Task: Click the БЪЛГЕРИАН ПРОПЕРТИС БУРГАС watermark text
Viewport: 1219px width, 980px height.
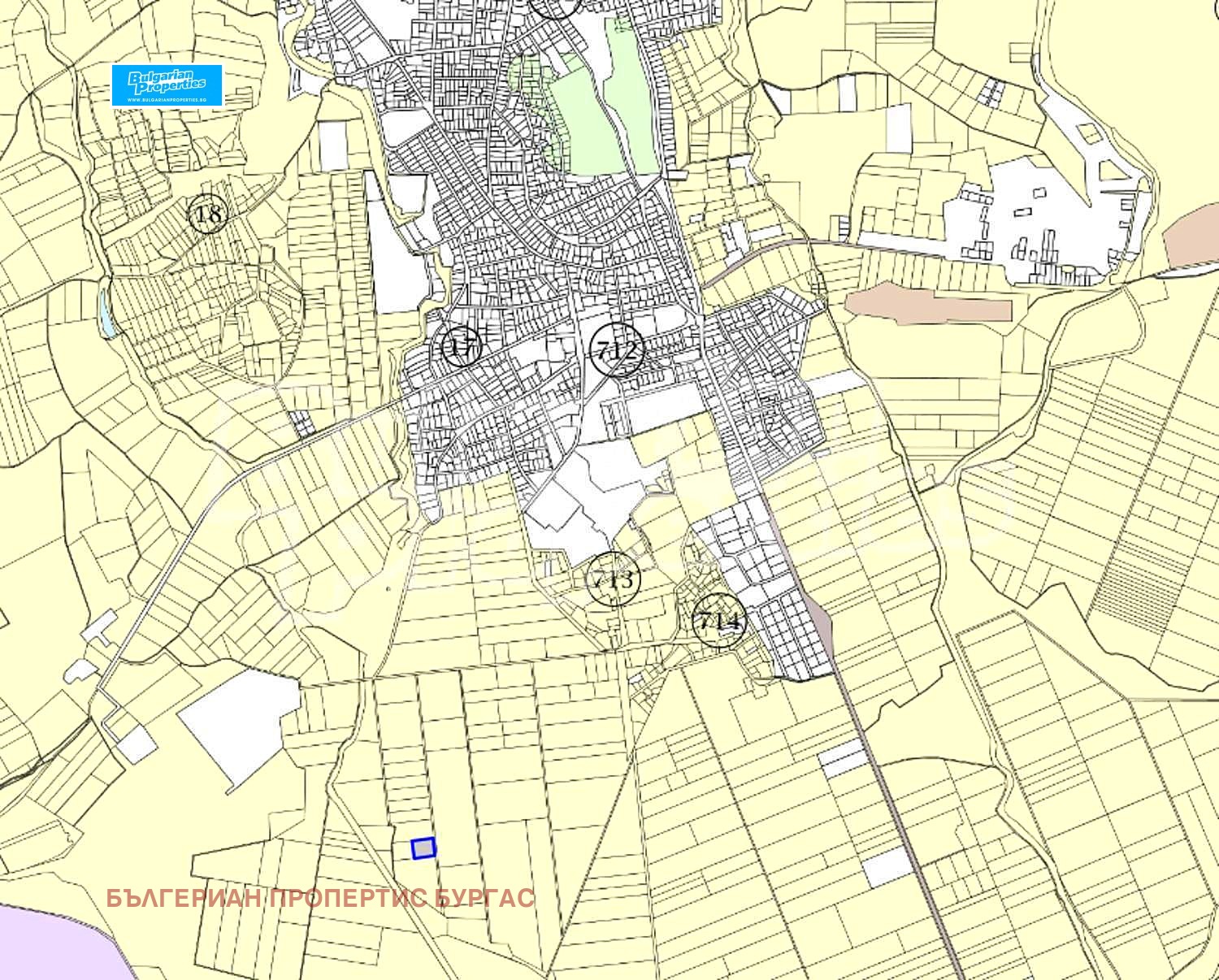Action: point(320,899)
